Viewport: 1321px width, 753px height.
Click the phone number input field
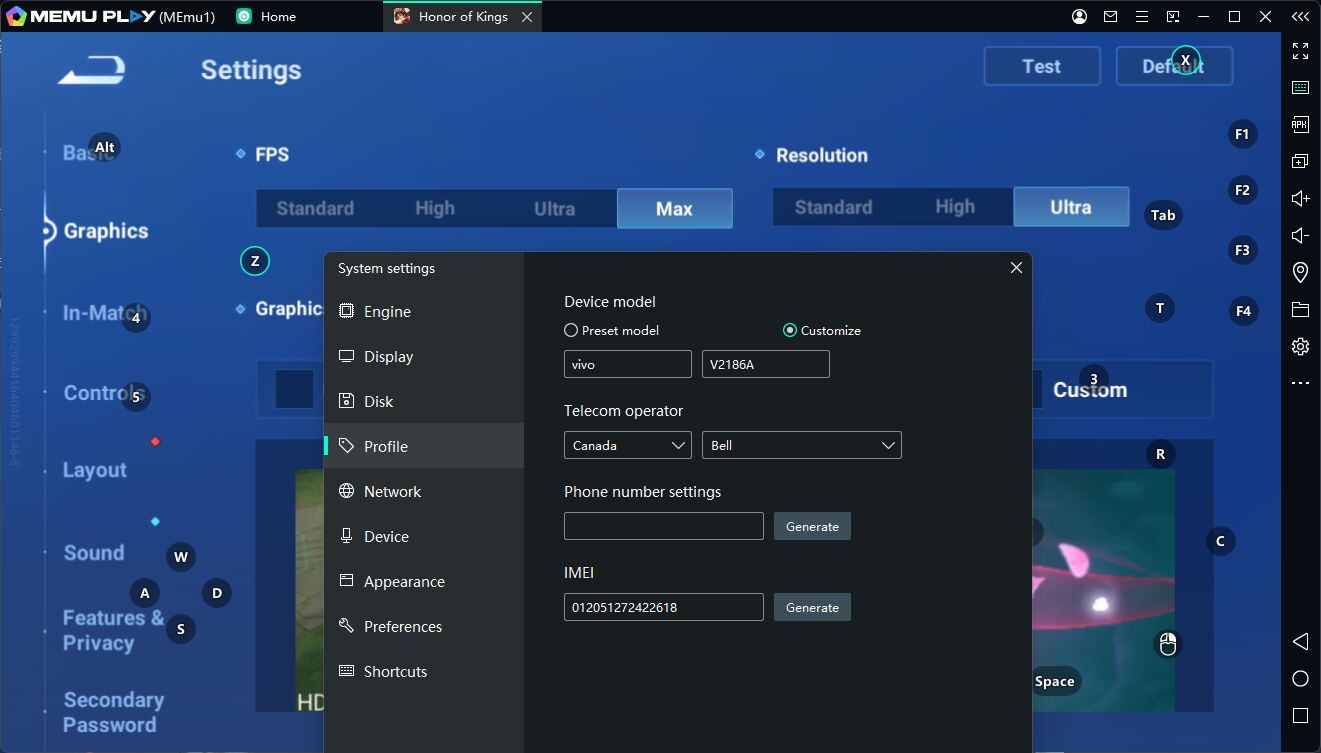(664, 526)
